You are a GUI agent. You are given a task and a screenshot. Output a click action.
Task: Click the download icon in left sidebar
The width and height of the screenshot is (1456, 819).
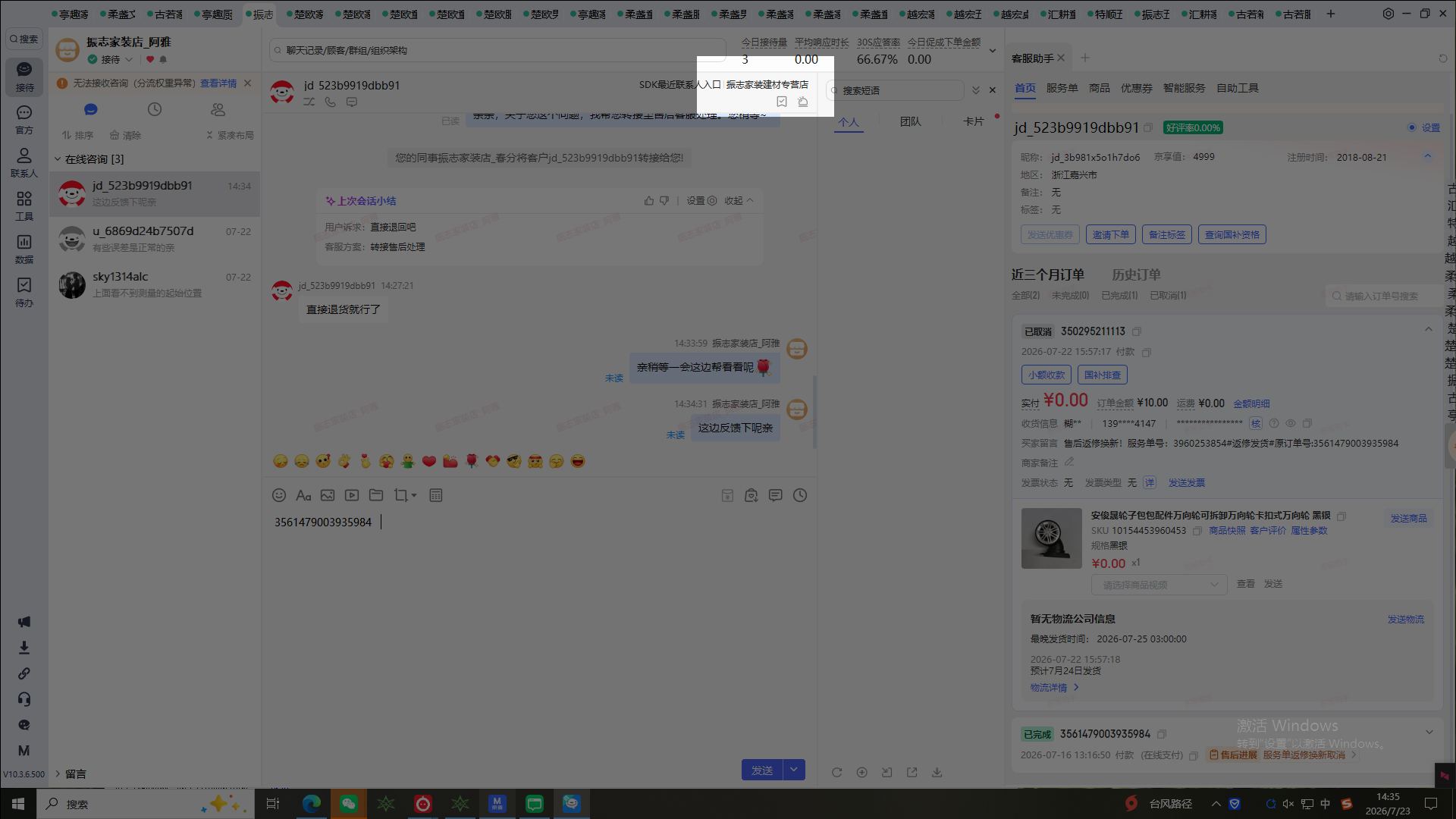tap(24, 648)
